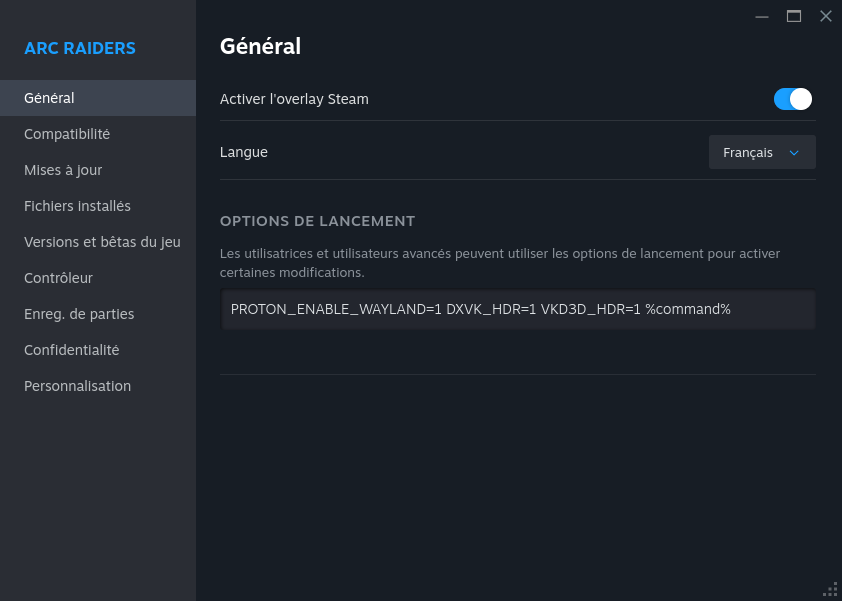Image resolution: width=842 pixels, height=601 pixels.
Task: Close the properties window
Action: [826, 17]
